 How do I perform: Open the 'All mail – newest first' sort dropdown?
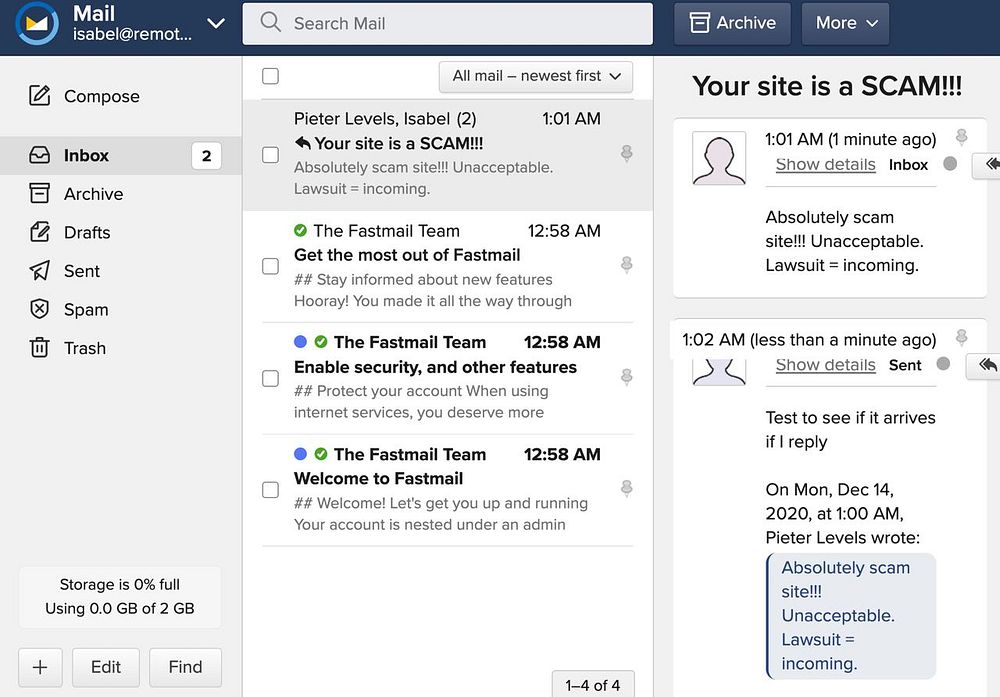click(536, 76)
